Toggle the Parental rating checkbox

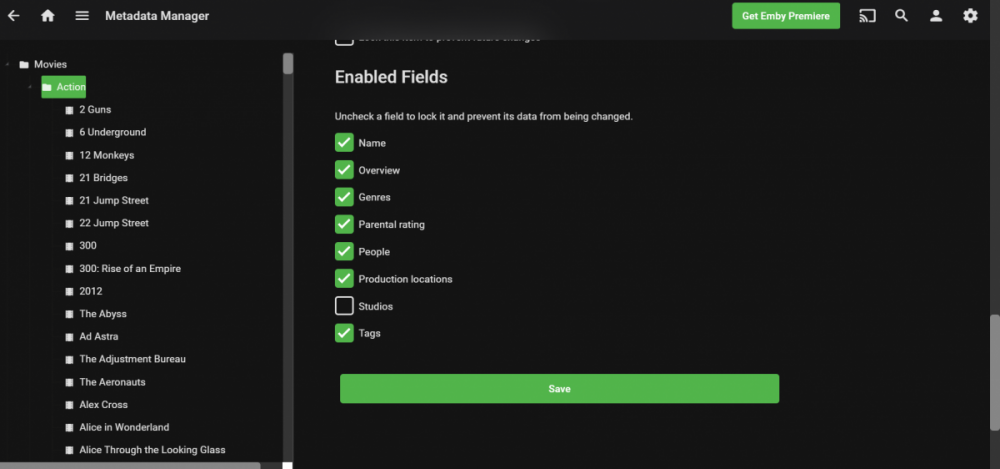pos(344,224)
